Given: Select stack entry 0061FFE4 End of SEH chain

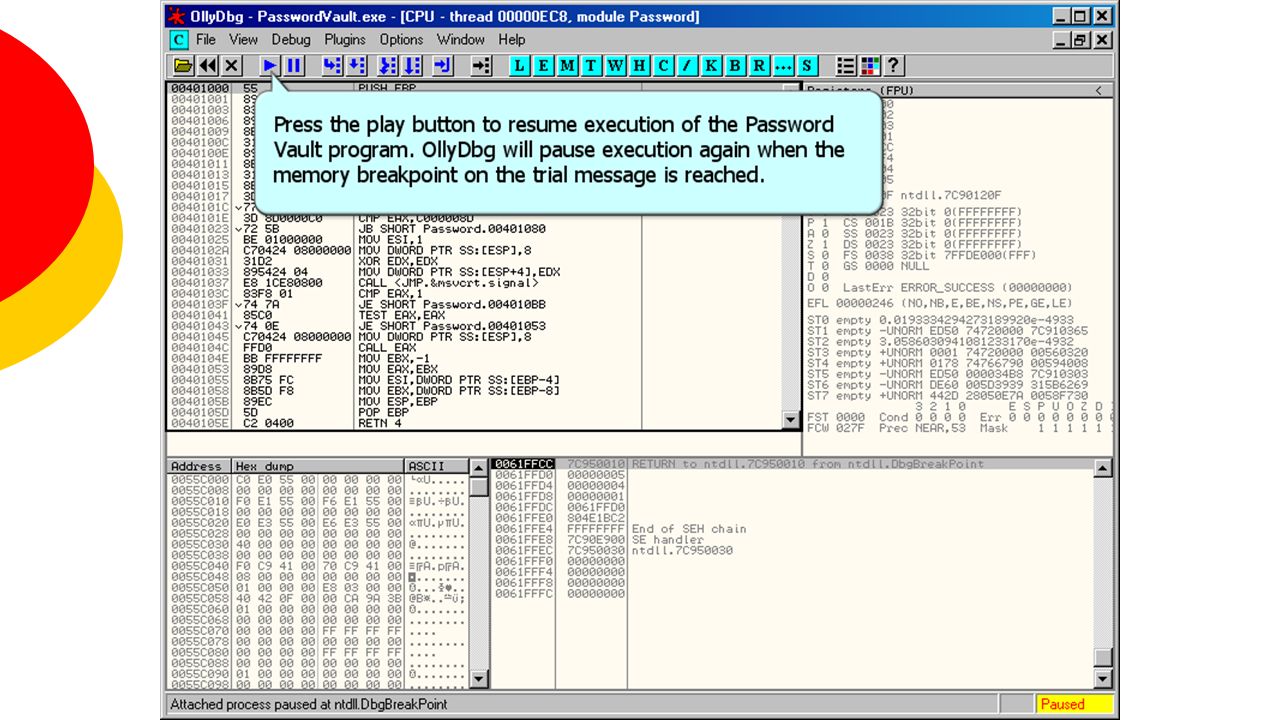Looking at the screenshot, I should pos(794,529).
